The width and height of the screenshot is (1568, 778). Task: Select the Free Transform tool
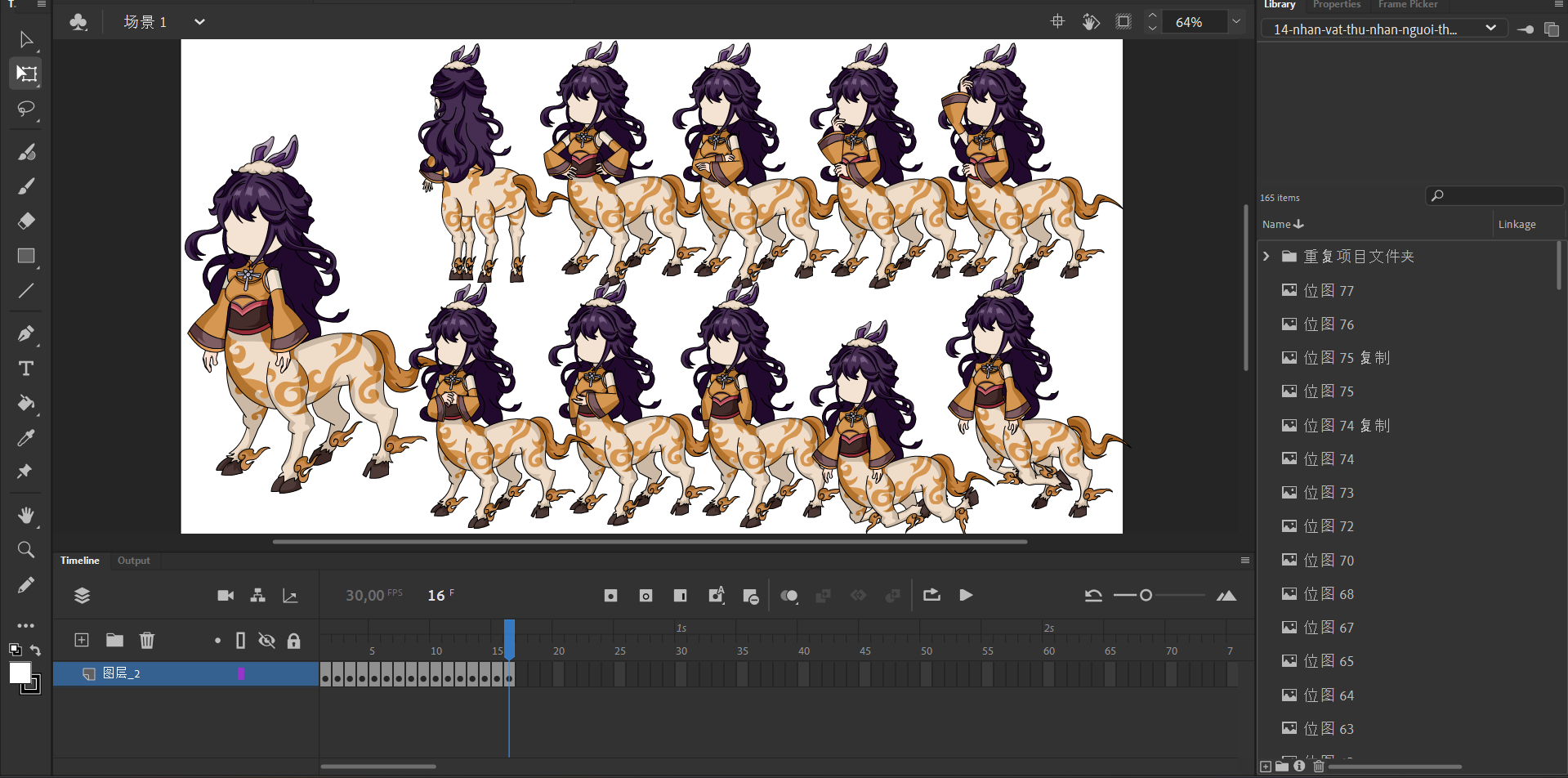[26, 74]
